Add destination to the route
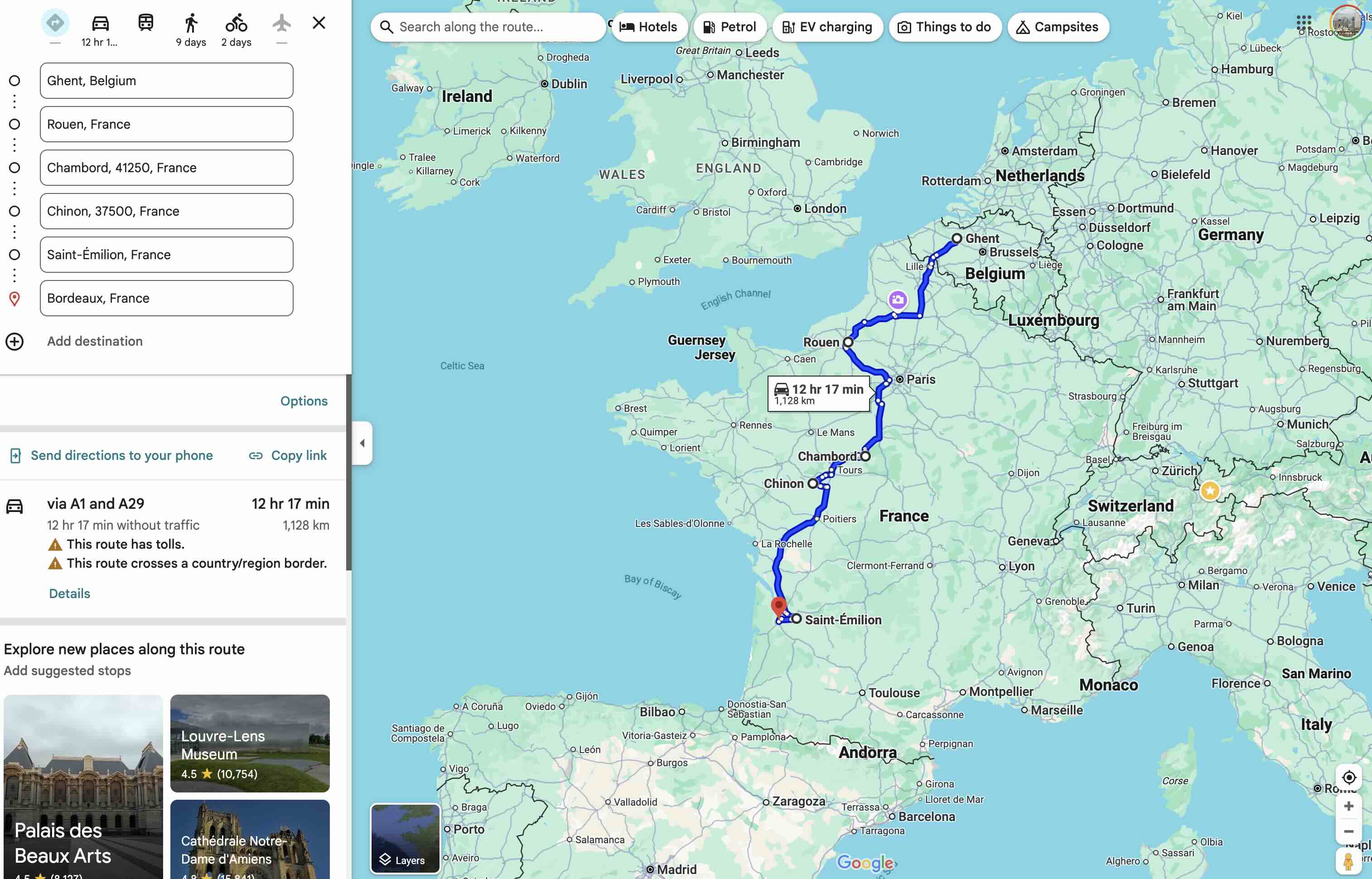The height and width of the screenshot is (879, 1372). tap(94, 341)
